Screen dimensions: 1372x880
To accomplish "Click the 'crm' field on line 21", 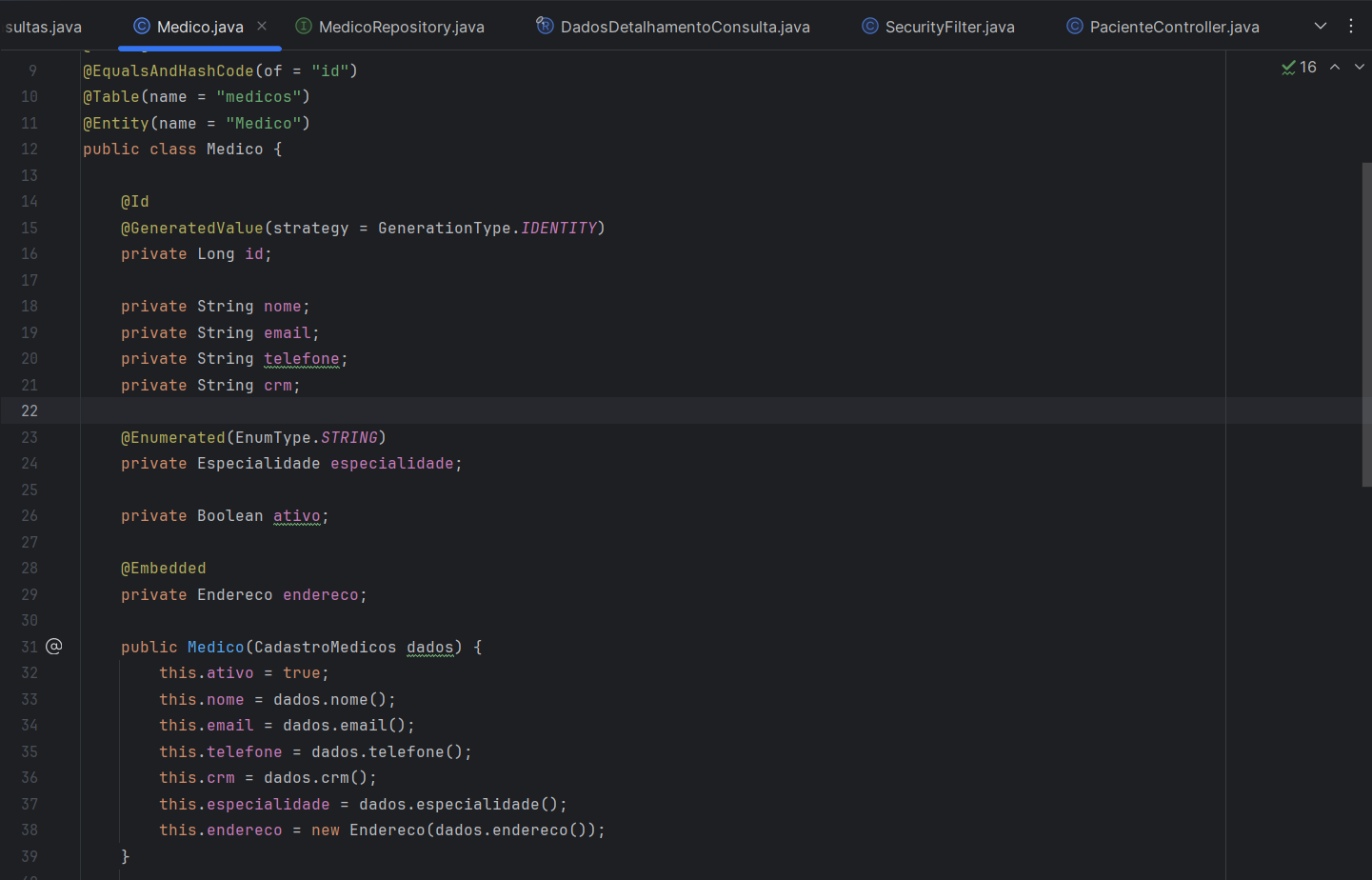I will 278,386.
